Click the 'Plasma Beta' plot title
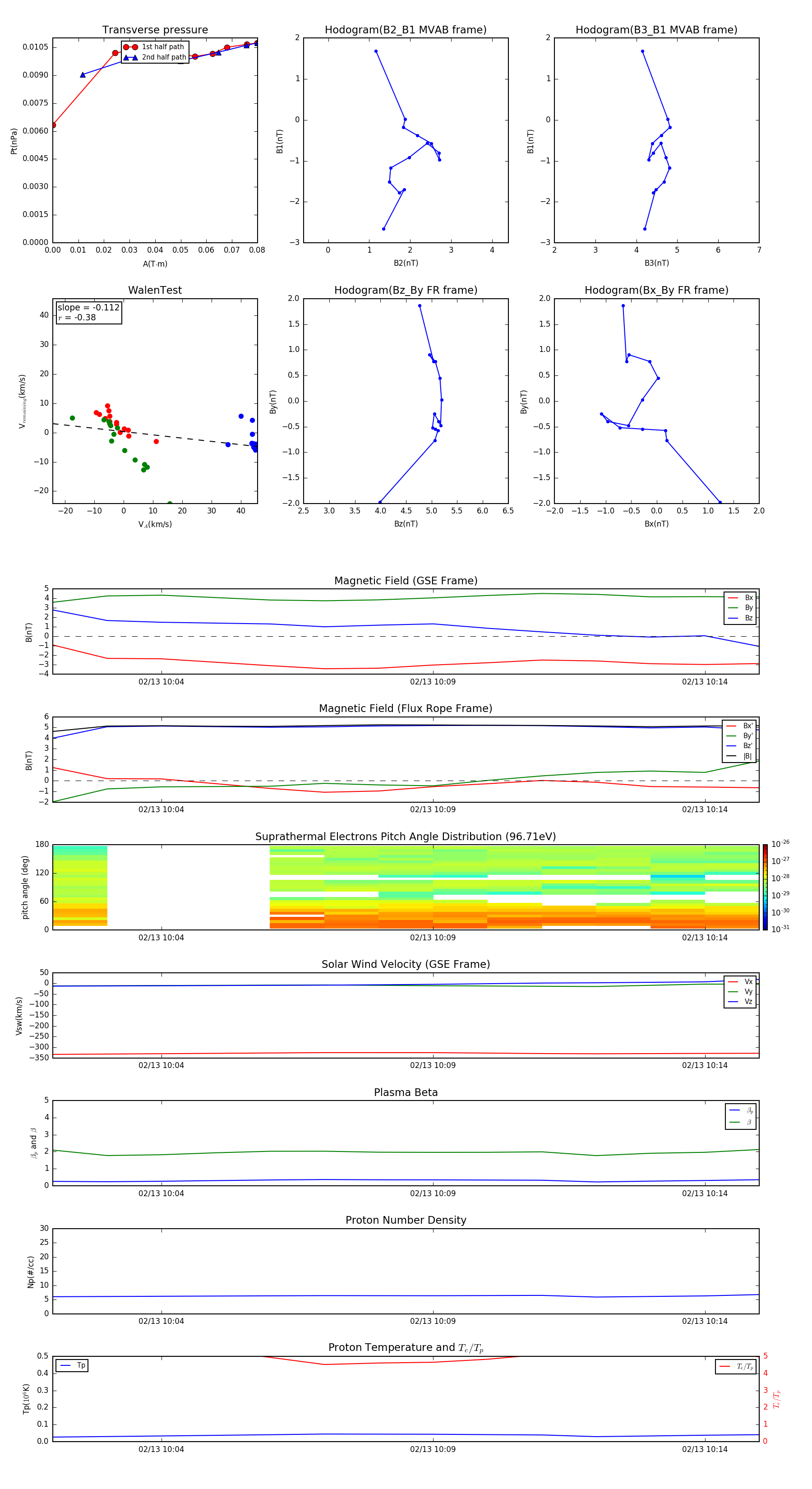The width and height of the screenshot is (812, 1489). point(406,1092)
